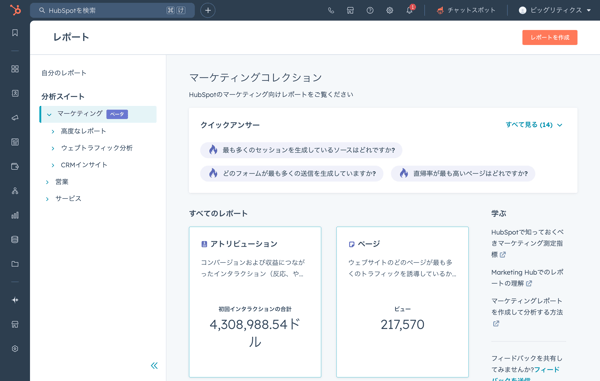Screen dimensions: 600x381
Task: Open the marketing megaphone icon in sidebar
Action: pyautogui.click(x=15, y=118)
